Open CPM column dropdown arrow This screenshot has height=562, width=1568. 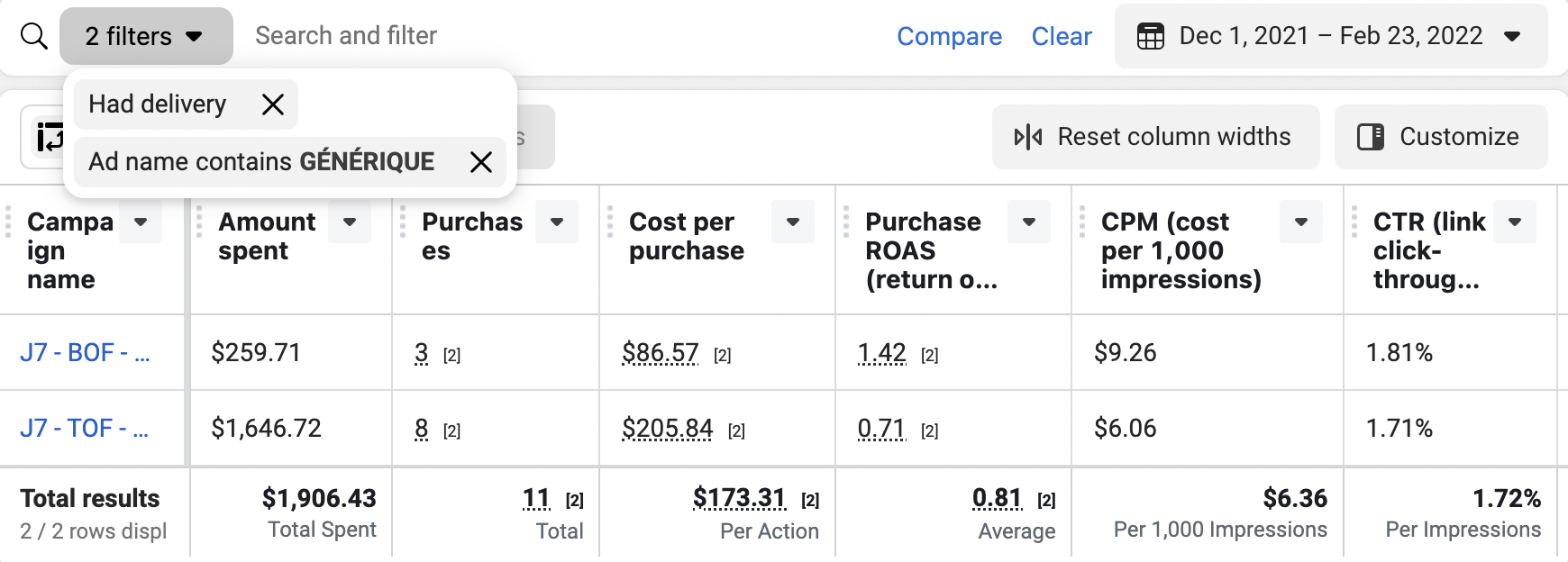point(1301,222)
